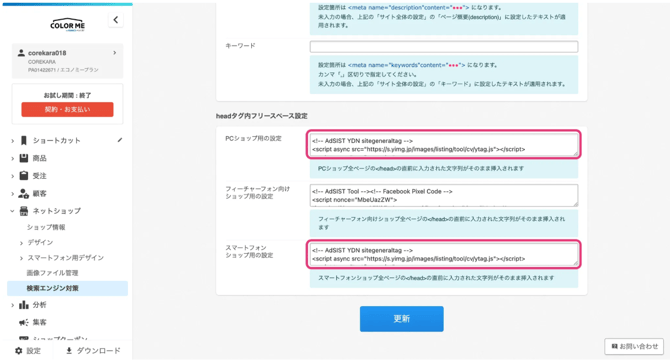The width and height of the screenshot is (670, 361).
Task: Click the 商品 product icon
Action: click(x=24, y=158)
